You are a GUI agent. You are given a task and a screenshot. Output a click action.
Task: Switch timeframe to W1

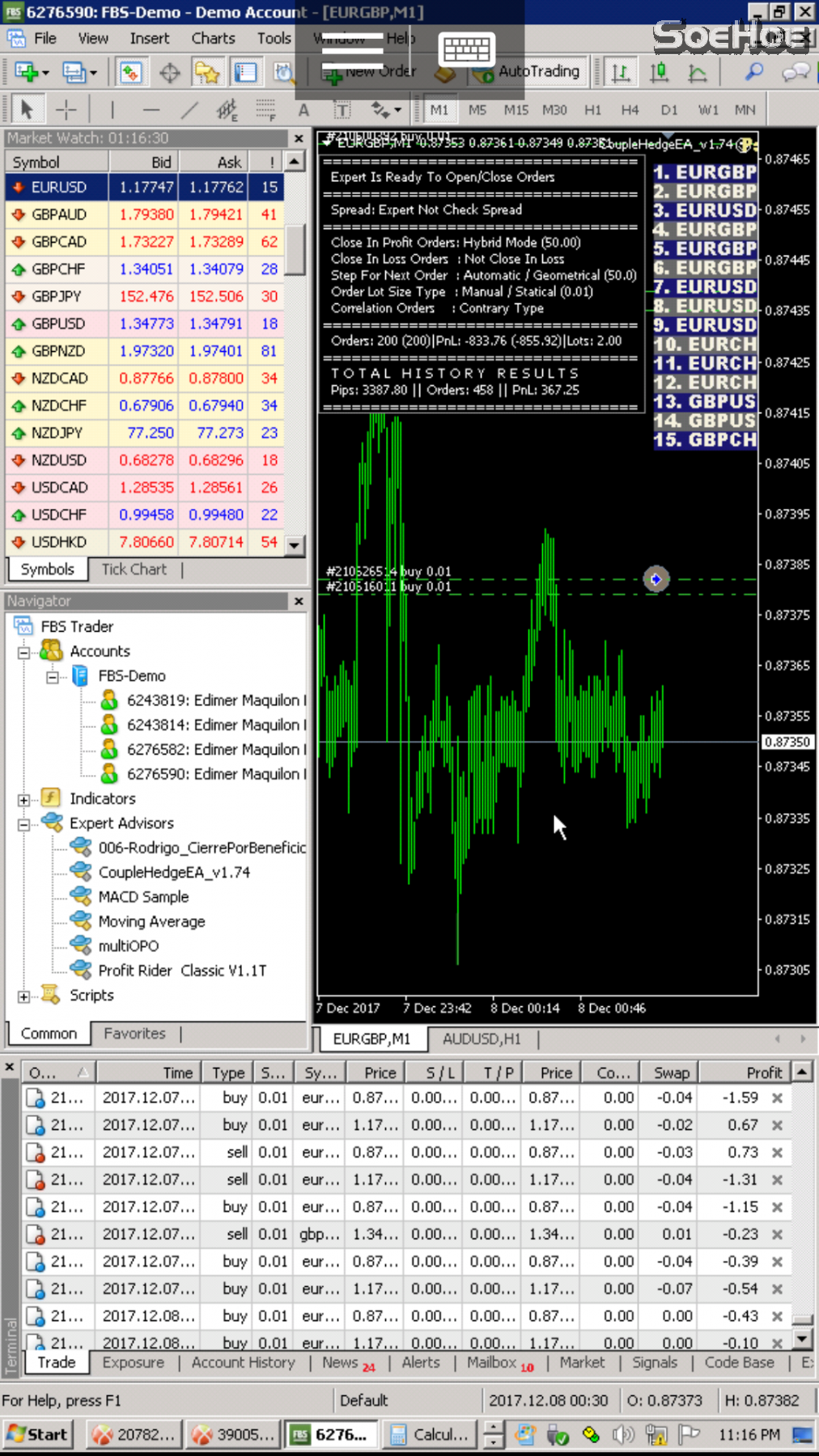point(708,110)
